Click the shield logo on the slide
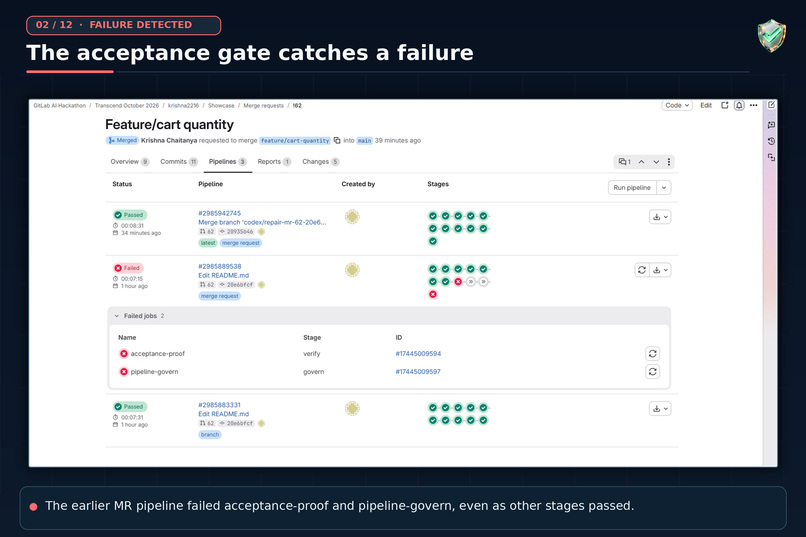Screen dimensions: 806x537 (771, 36)
